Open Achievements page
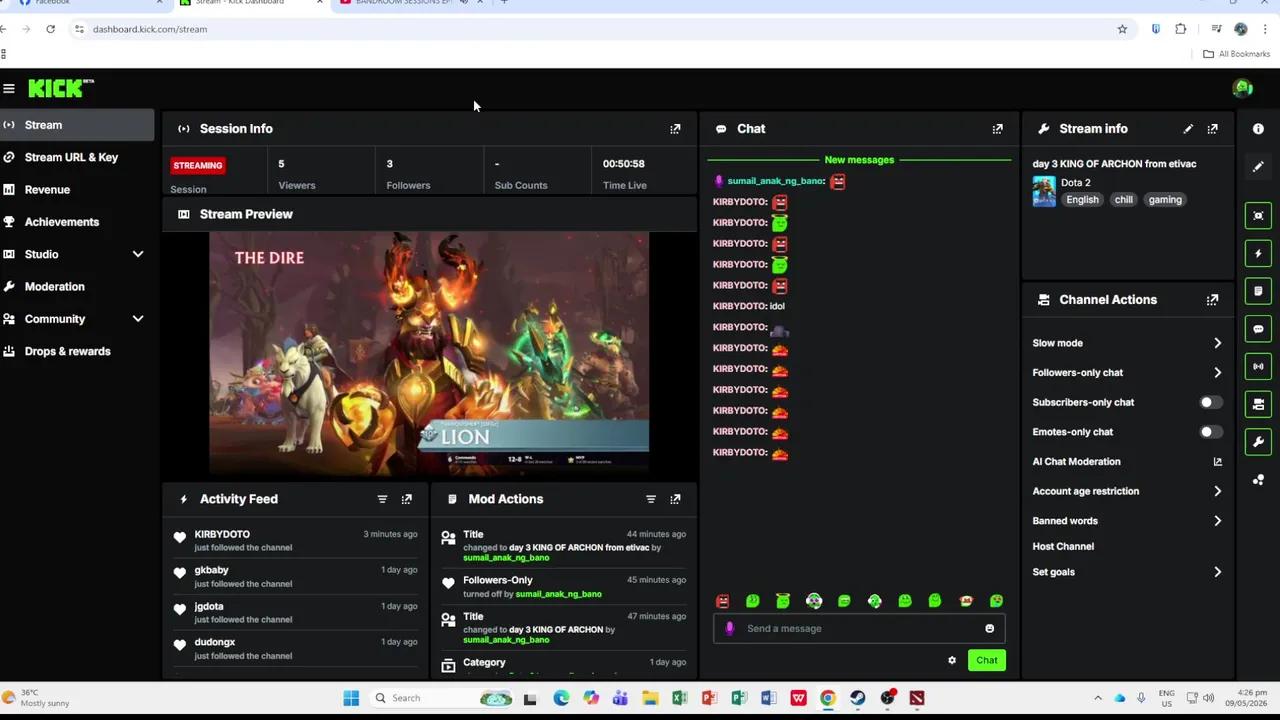 pos(77,222)
